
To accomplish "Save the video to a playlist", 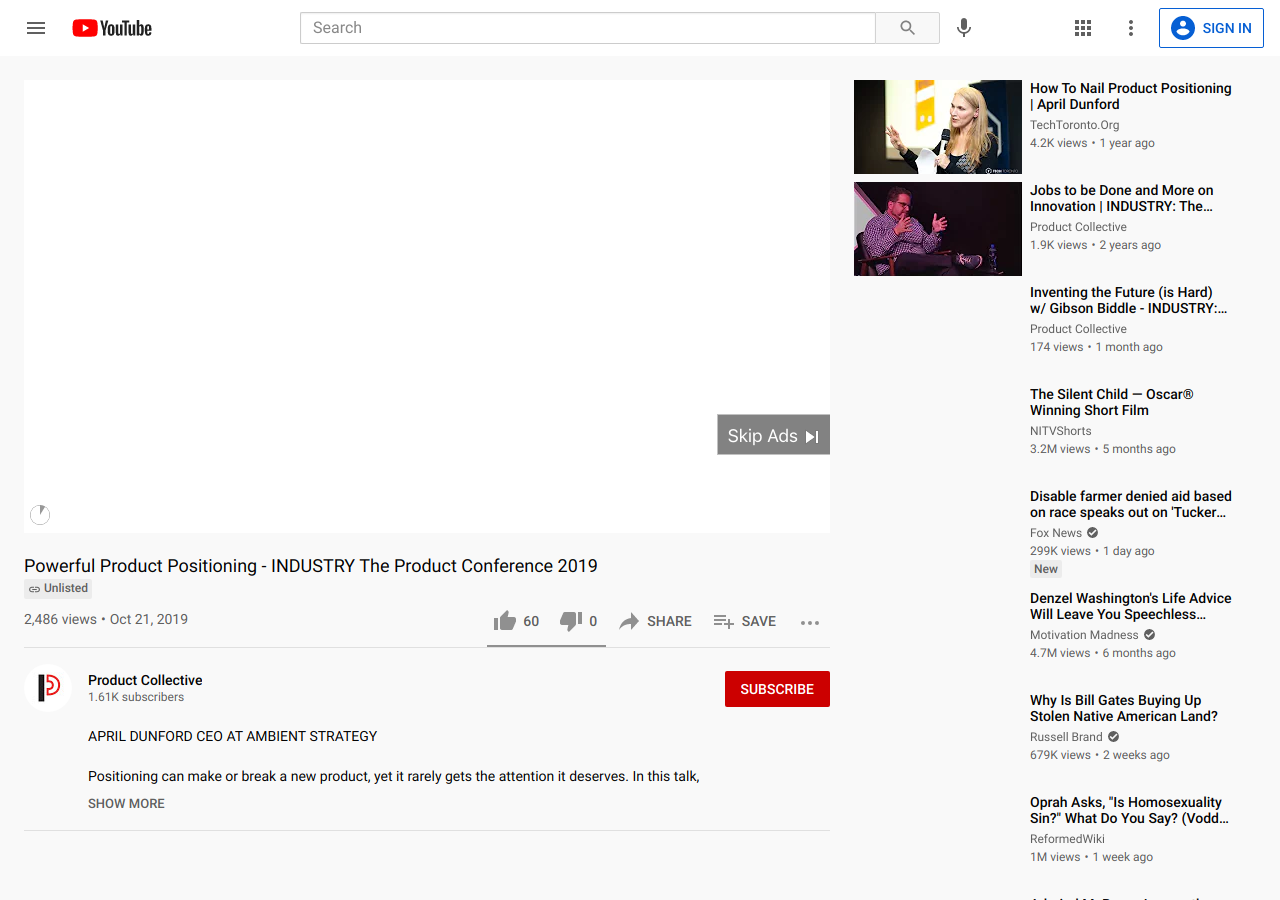I will (745, 622).
